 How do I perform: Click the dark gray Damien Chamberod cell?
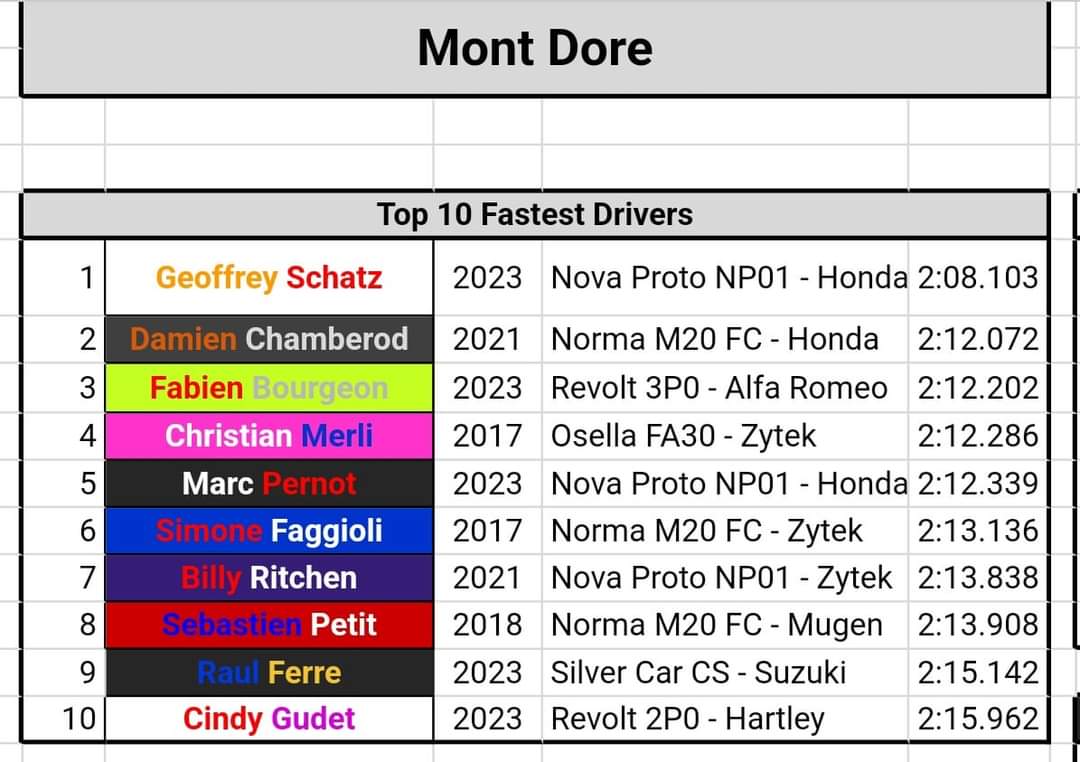[269, 339]
